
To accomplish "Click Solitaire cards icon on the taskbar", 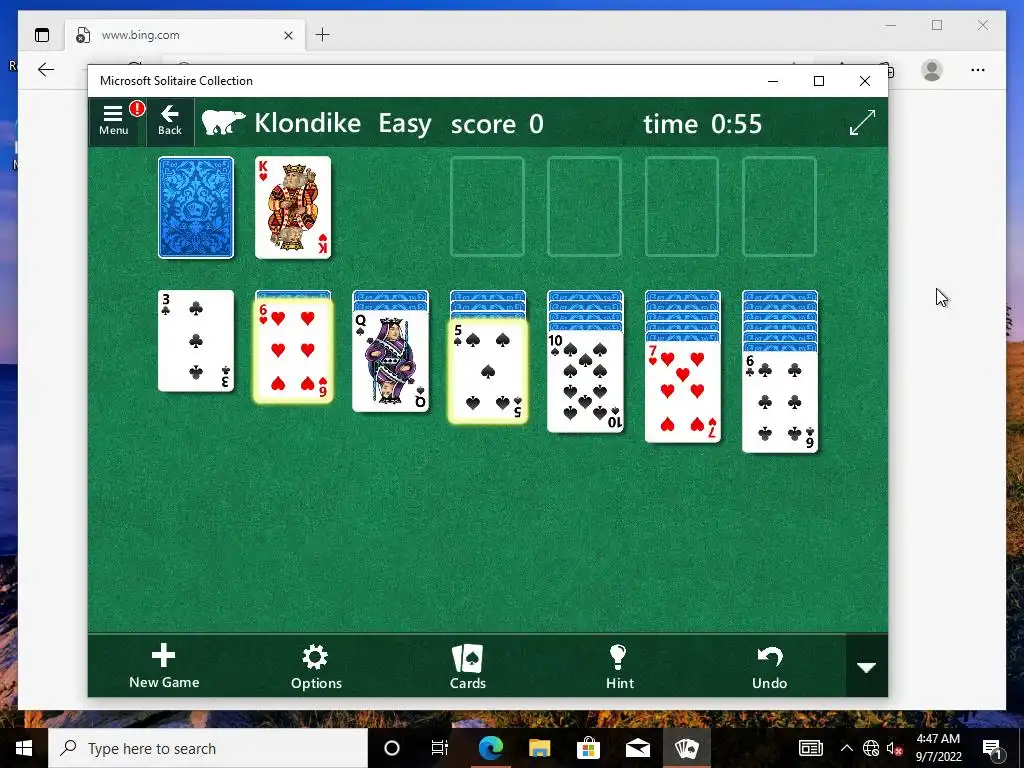I will (686, 748).
